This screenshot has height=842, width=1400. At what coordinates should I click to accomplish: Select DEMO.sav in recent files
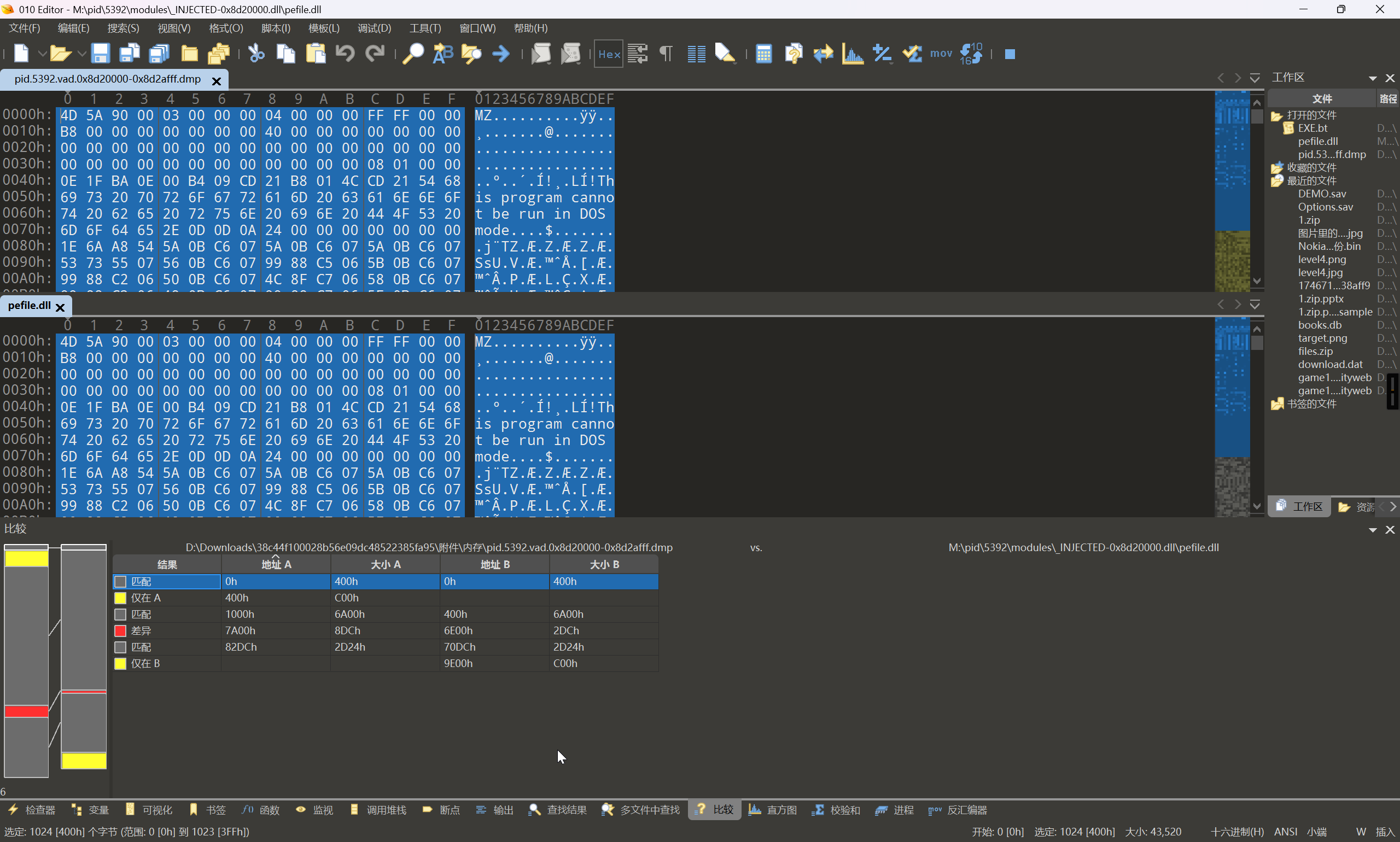click(1322, 194)
